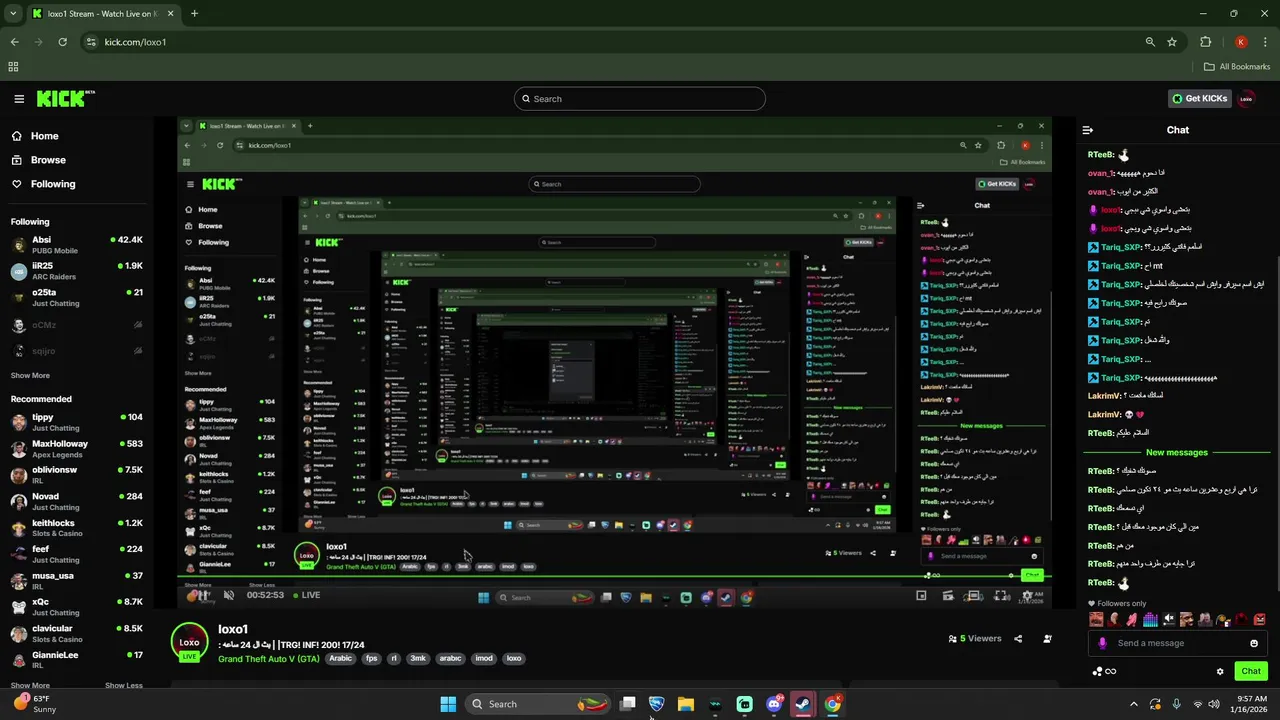Focus the Kick search field
The width and height of the screenshot is (1280, 720).
click(x=640, y=99)
